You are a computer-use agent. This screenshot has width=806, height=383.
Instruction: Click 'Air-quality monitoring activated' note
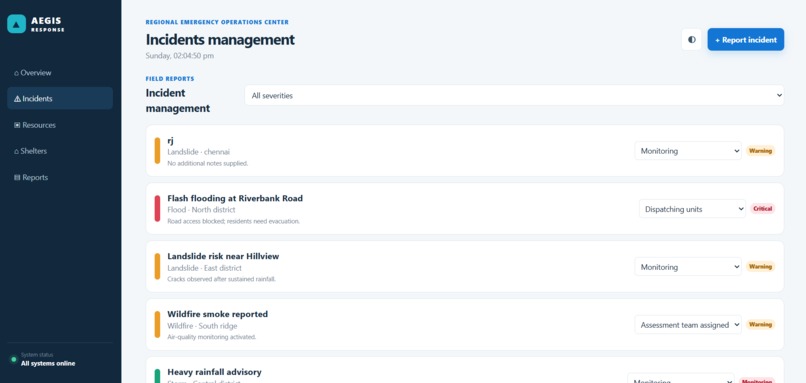(212, 337)
